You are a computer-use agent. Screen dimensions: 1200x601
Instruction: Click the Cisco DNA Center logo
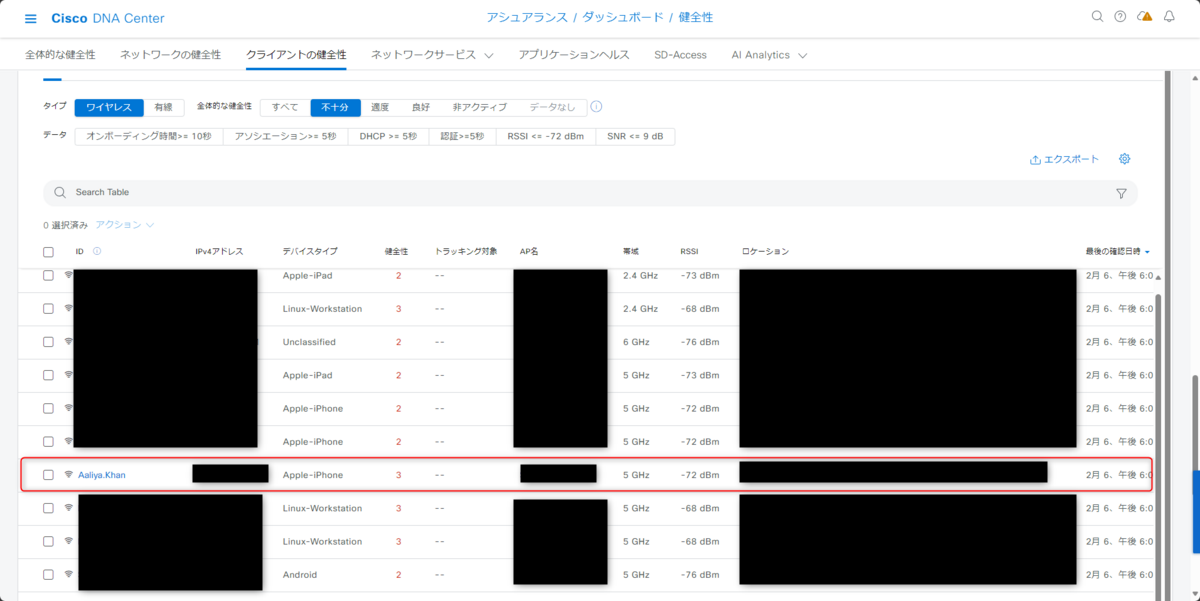[x=108, y=18]
